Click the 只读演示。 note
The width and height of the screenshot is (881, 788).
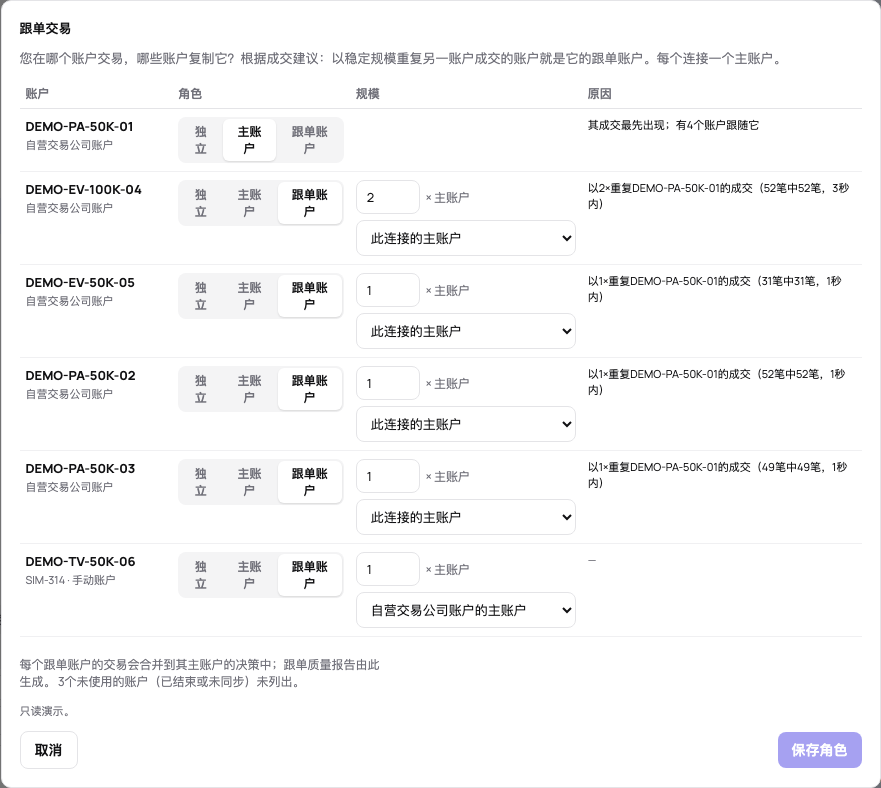[x=46, y=711]
